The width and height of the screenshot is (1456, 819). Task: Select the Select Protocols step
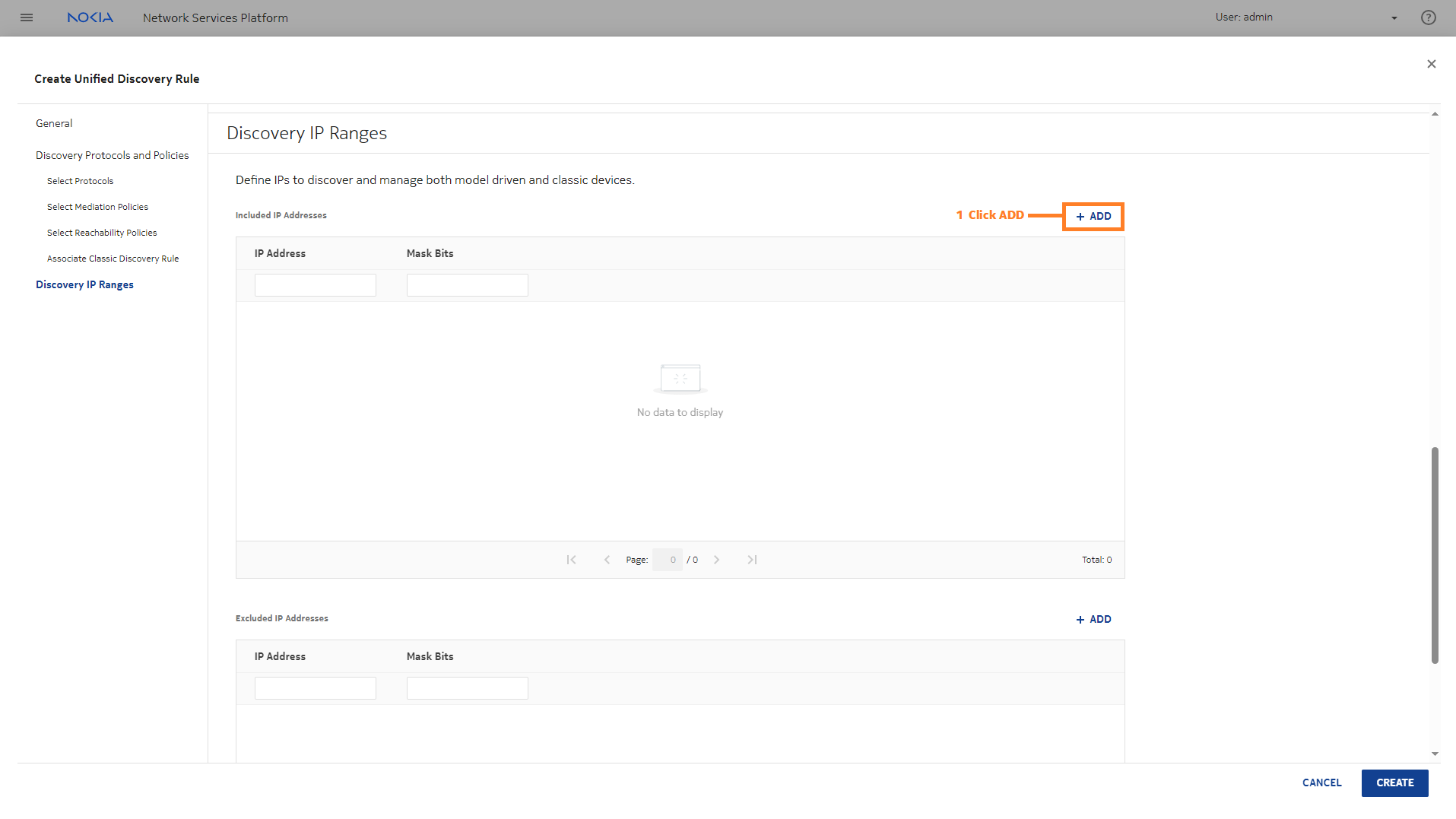point(80,181)
